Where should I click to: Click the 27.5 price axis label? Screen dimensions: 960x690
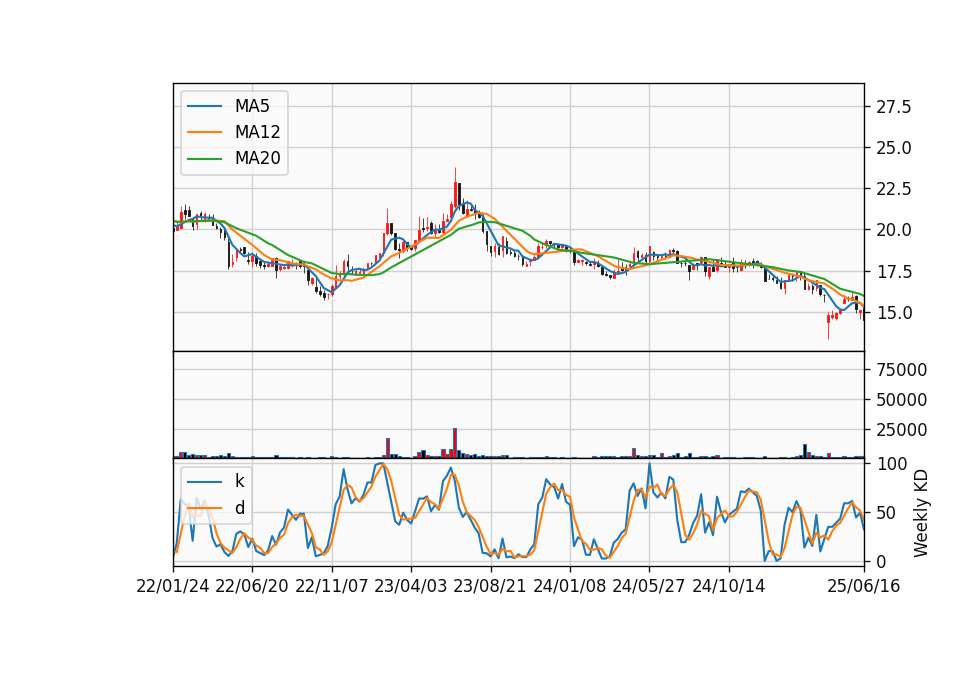[x=893, y=107]
